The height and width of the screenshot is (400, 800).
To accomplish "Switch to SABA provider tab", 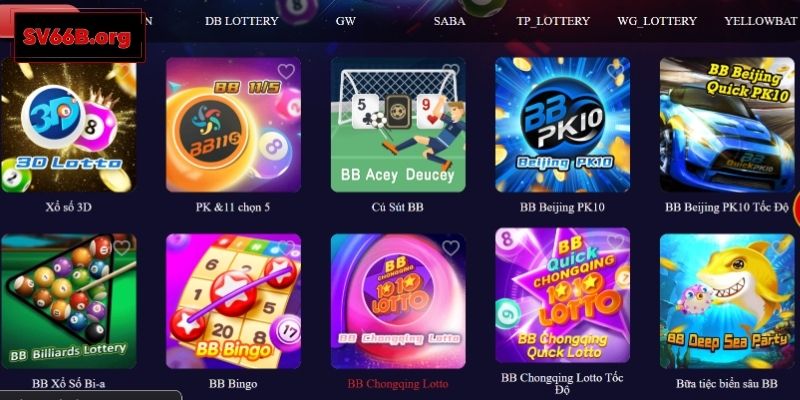I will [x=449, y=21].
